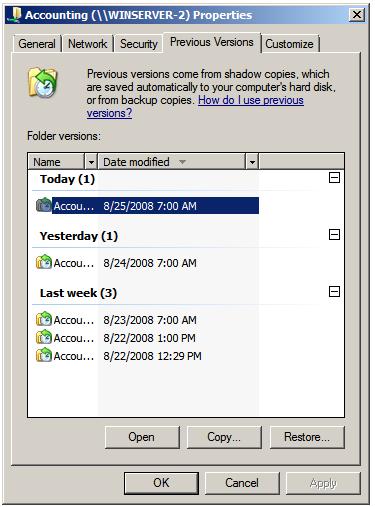The height and width of the screenshot is (507, 375).
Task: Click the network folder icon in title bar
Action: click(x=15, y=15)
